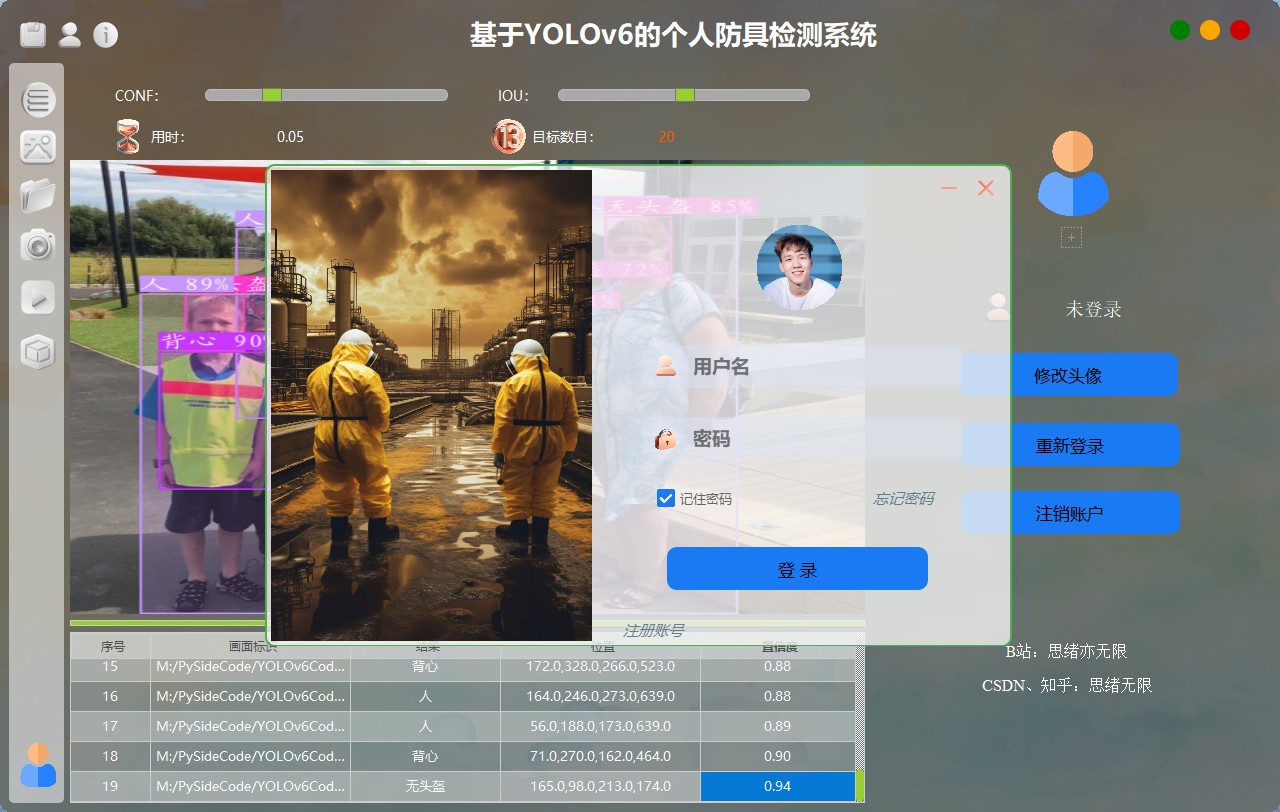Click the 注销账户 button
Viewport: 1280px width, 812px height.
click(x=1070, y=513)
